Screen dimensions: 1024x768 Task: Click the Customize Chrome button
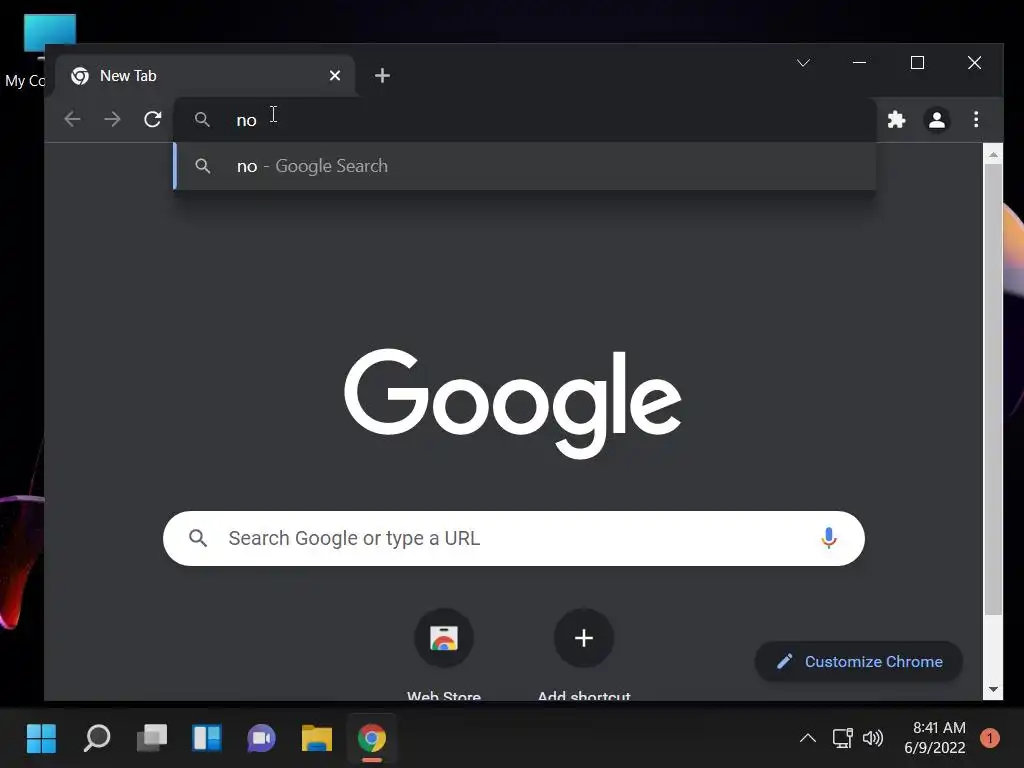pyautogui.click(x=859, y=662)
